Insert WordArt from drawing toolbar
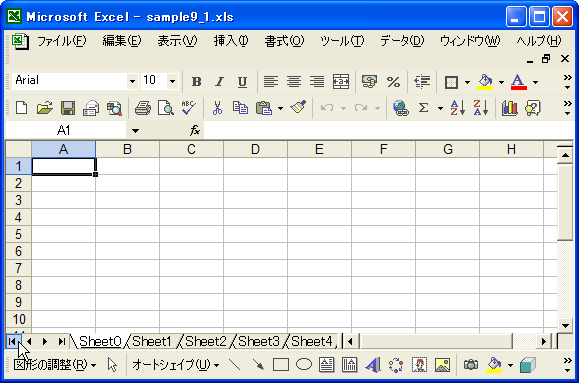Viewport: 579px width, 383px height. coord(373,365)
